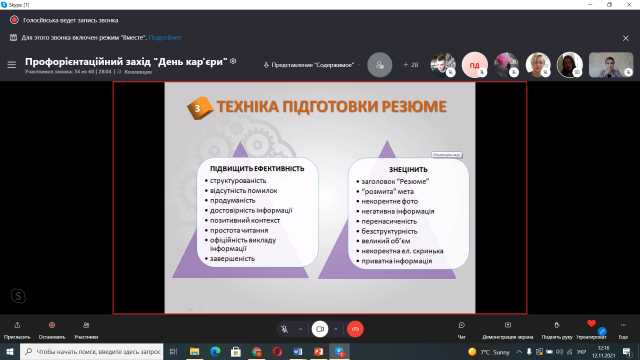Image resolution: width=640 pixels, height=360 pixels.
Task: Select the 'ПД' participant avatar
Action: [474, 65]
